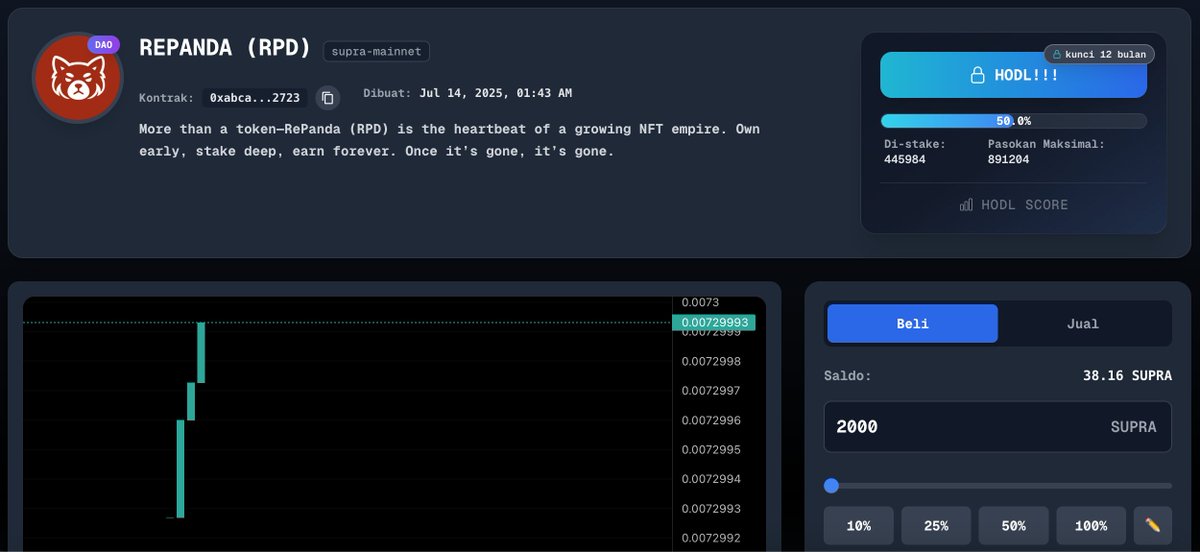Click the SUPRA amount input showing 2000

[x=997, y=427]
